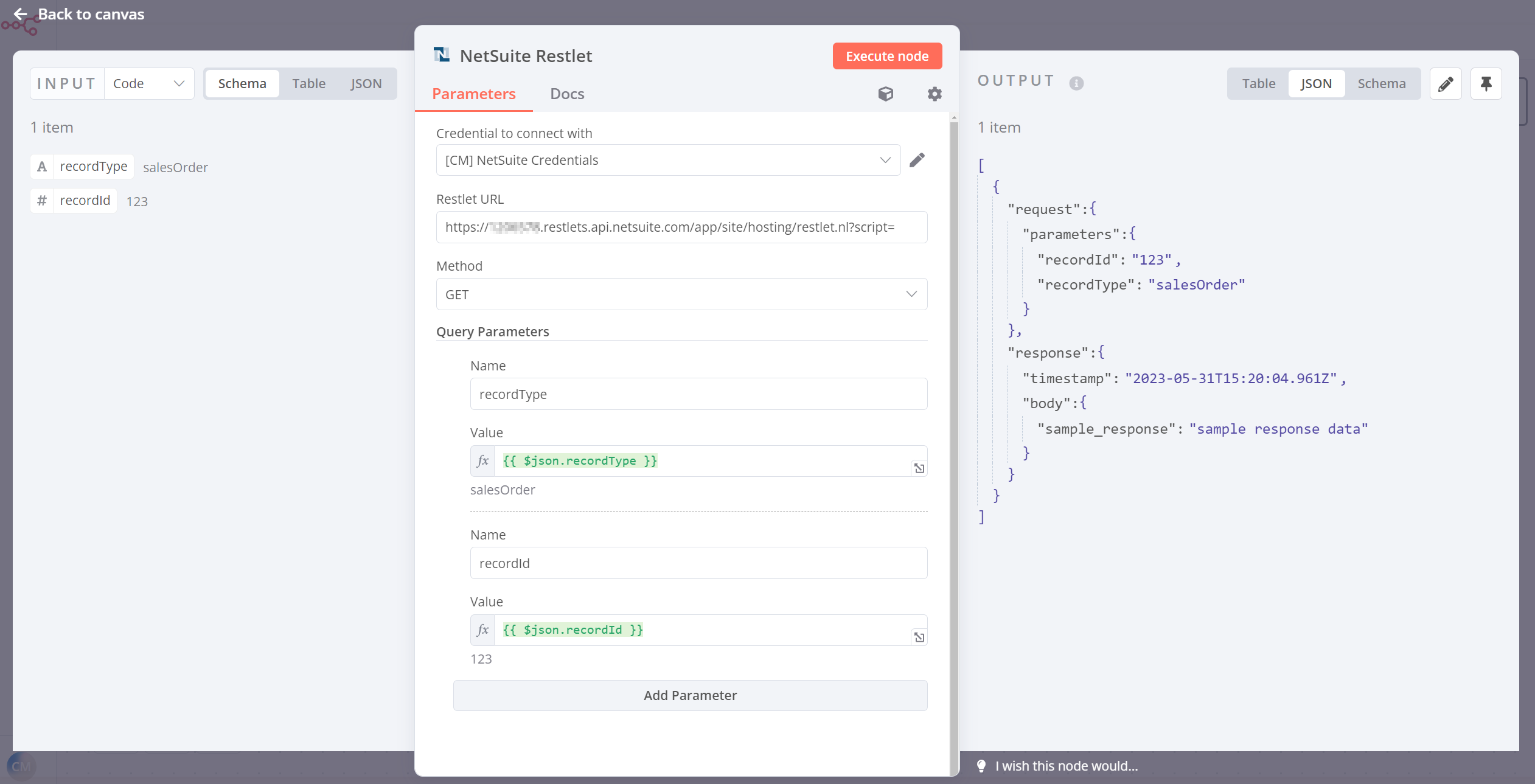This screenshot has width=1535, height=784.
Task: Click the "response" key in output JSON
Action: (x=1048, y=353)
